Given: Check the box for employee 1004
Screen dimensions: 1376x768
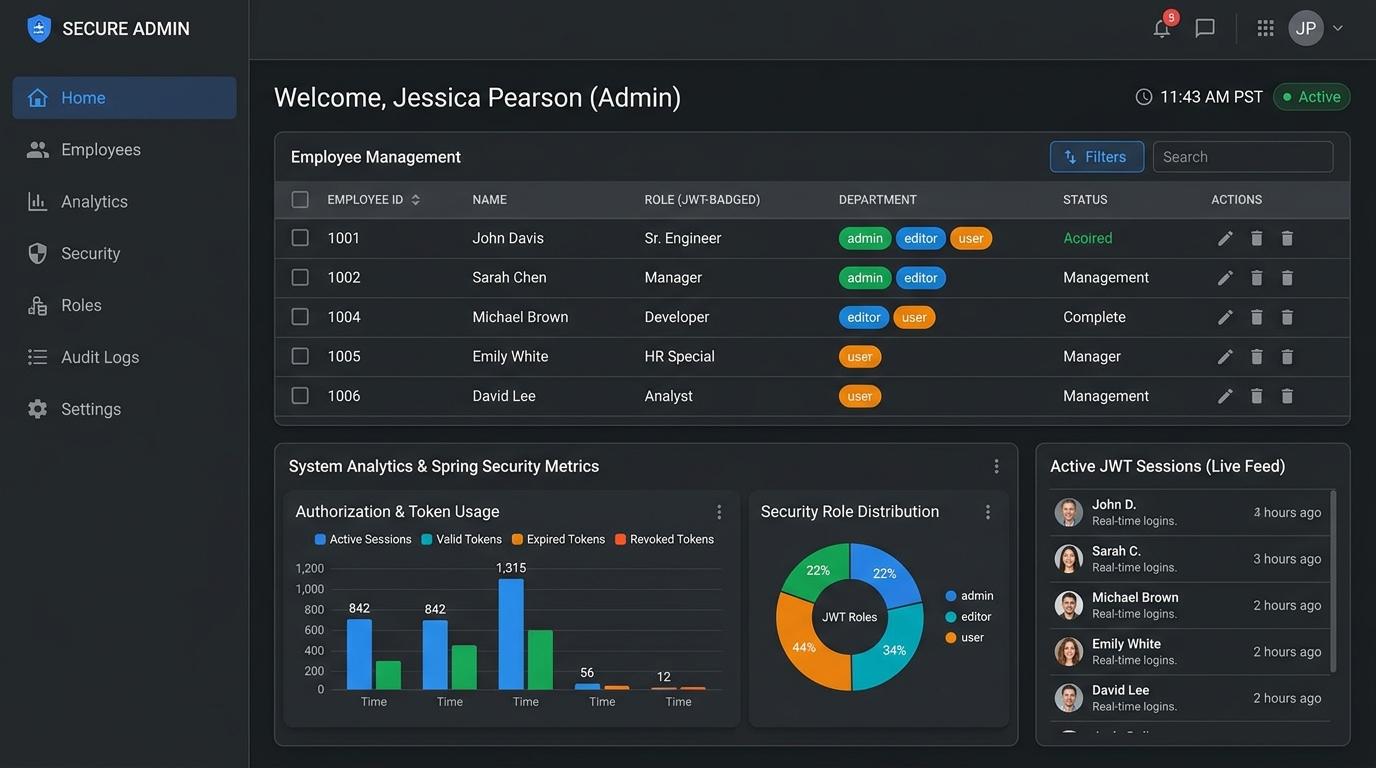Looking at the screenshot, I should coord(300,317).
